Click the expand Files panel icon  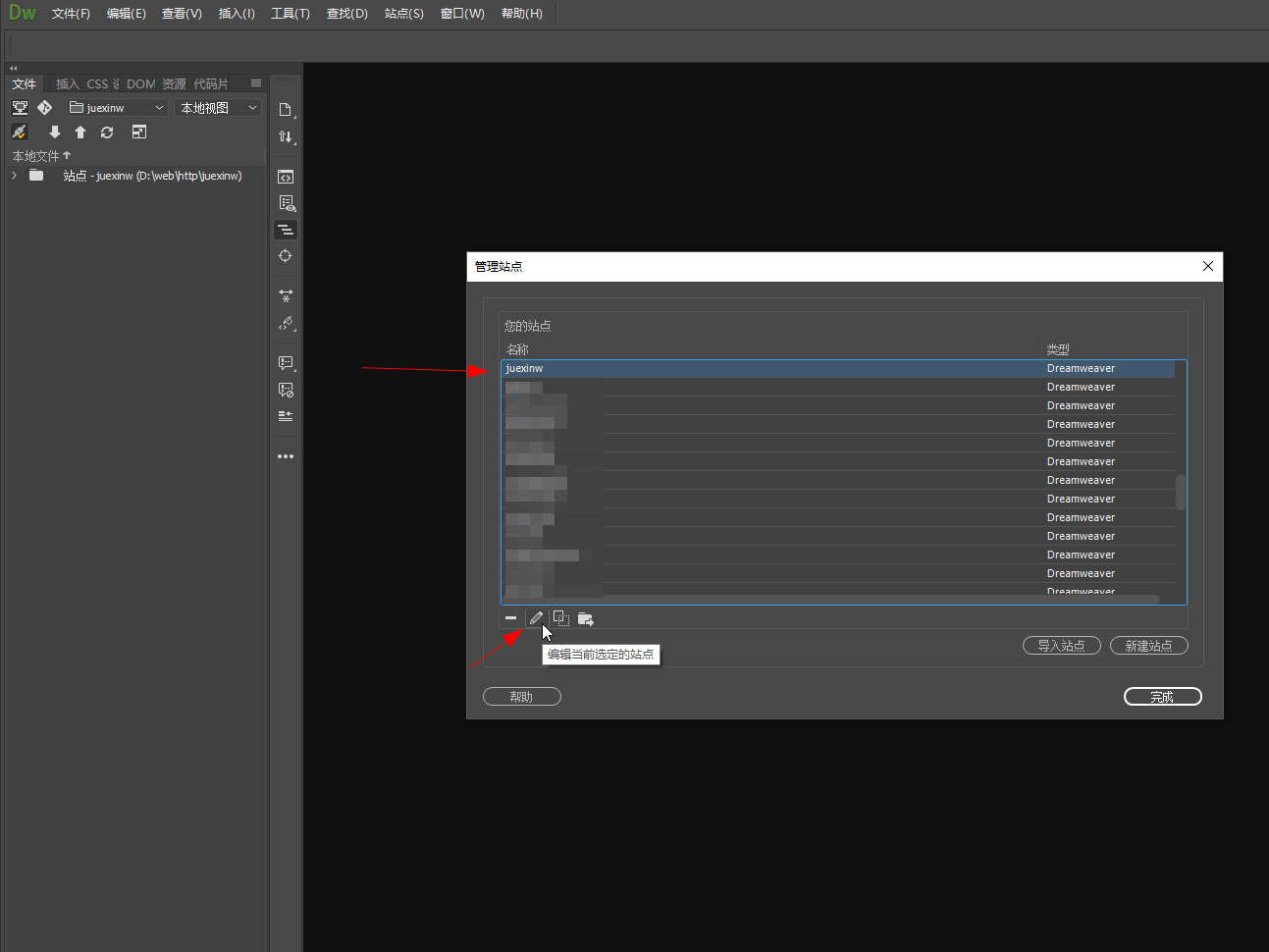pyautogui.click(x=139, y=132)
